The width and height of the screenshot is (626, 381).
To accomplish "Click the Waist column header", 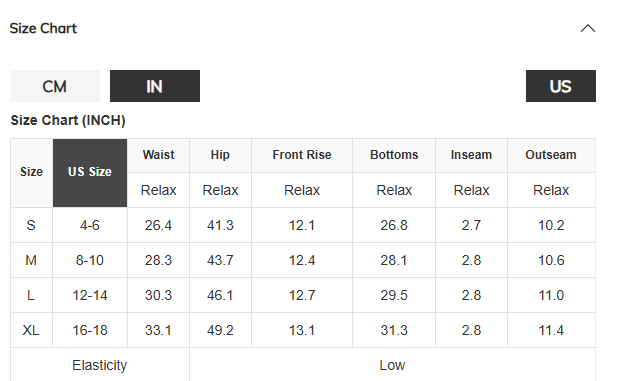I will [158, 155].
